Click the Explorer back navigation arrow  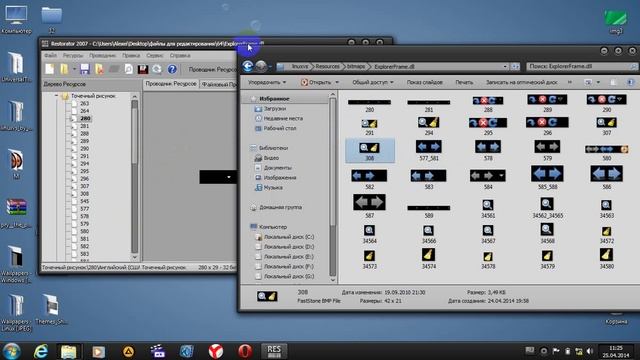(x=248, y=66)
